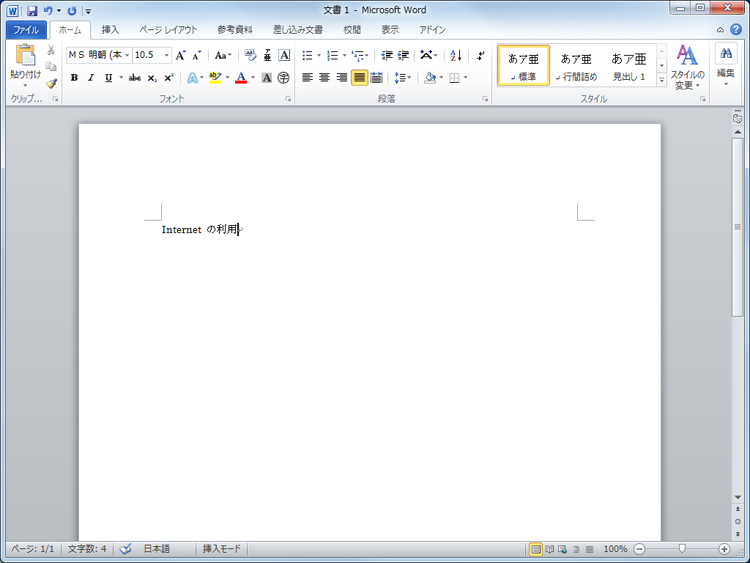Show paragraph marks with the pilcrow icon
The width and height of the screenshot is (750, 563).
click(480, 55)
